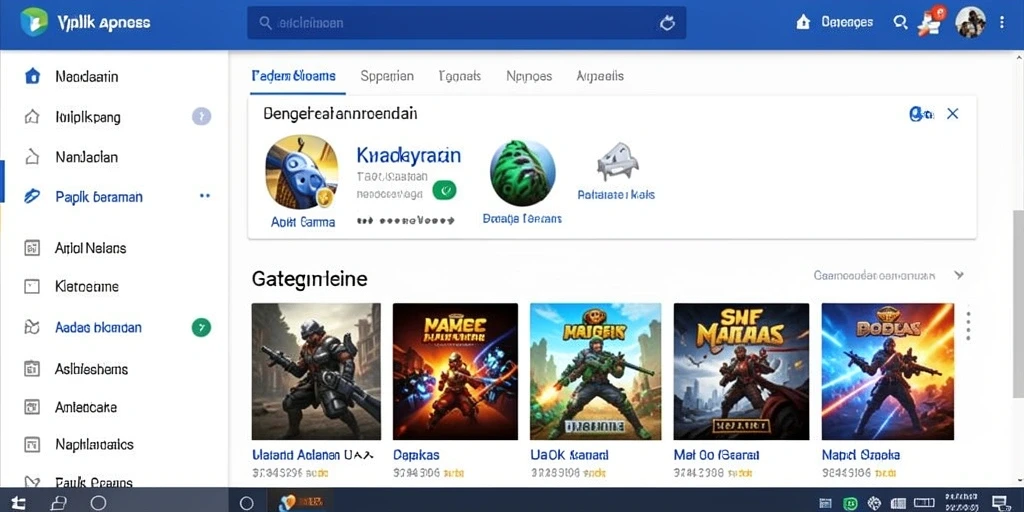Switch to the Ampeelis tab
The image size is (1024, 512).
[600, 76]
